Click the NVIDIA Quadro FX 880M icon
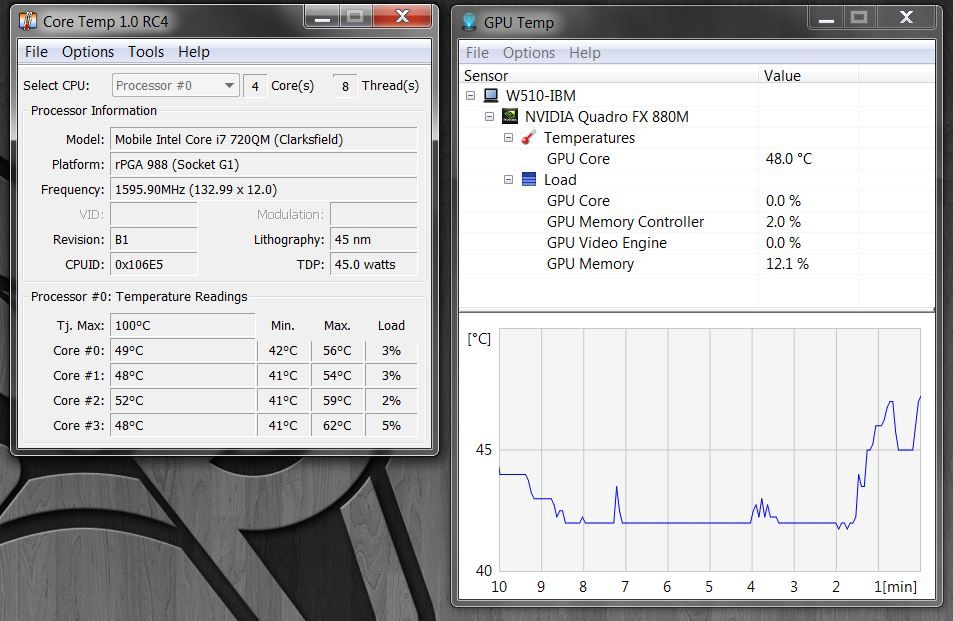The height and width of the screenshot is (621, 953). [510, 116]
